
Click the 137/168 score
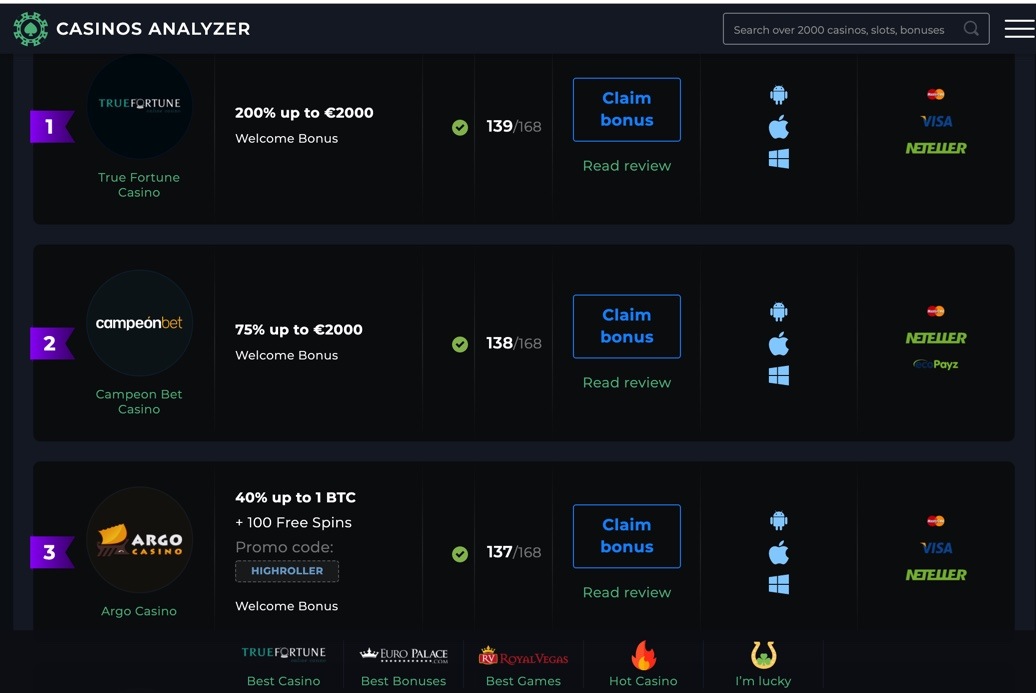pyautogui.click(x=513, y=552)
